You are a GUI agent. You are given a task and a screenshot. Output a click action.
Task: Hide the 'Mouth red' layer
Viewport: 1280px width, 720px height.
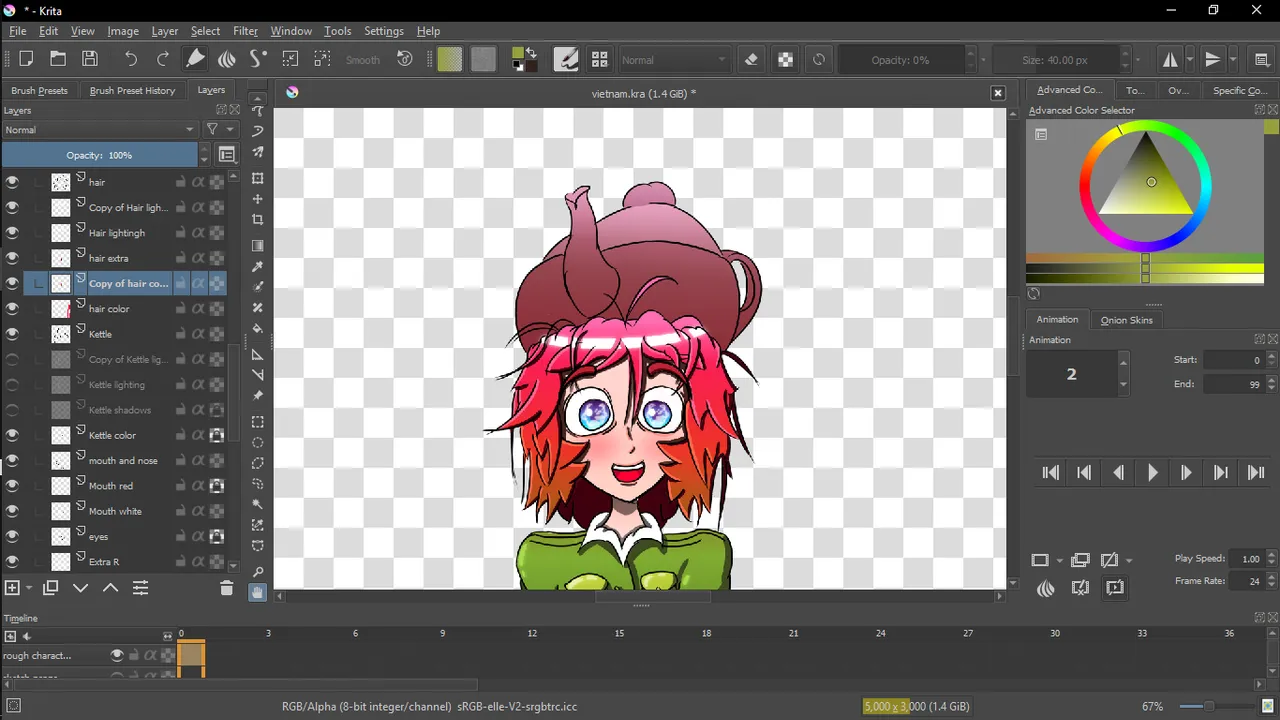[12, 486]
